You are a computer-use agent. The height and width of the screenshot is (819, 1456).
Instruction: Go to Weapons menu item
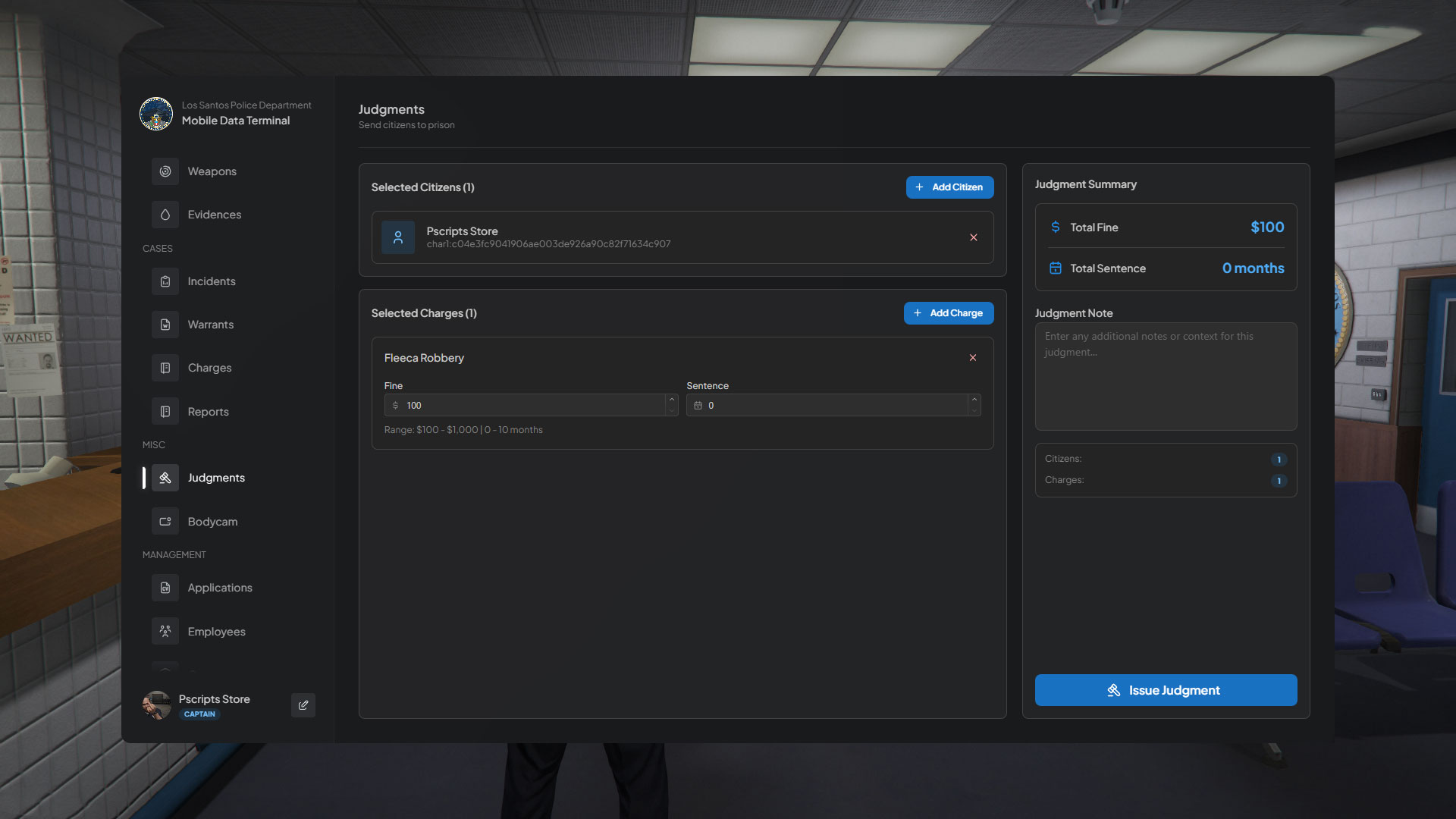tap(212, 171)
